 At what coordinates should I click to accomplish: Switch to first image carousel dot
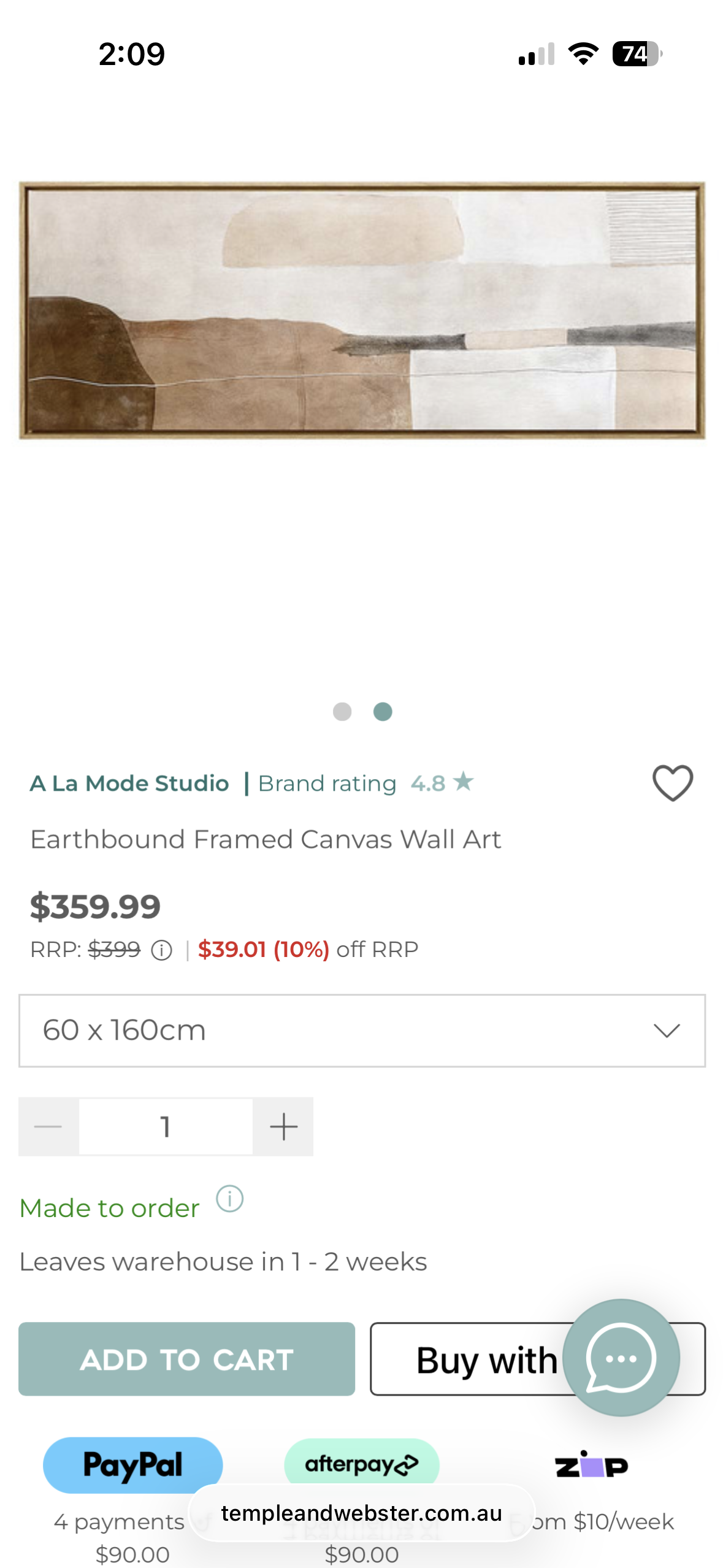(x=342, y=712)
